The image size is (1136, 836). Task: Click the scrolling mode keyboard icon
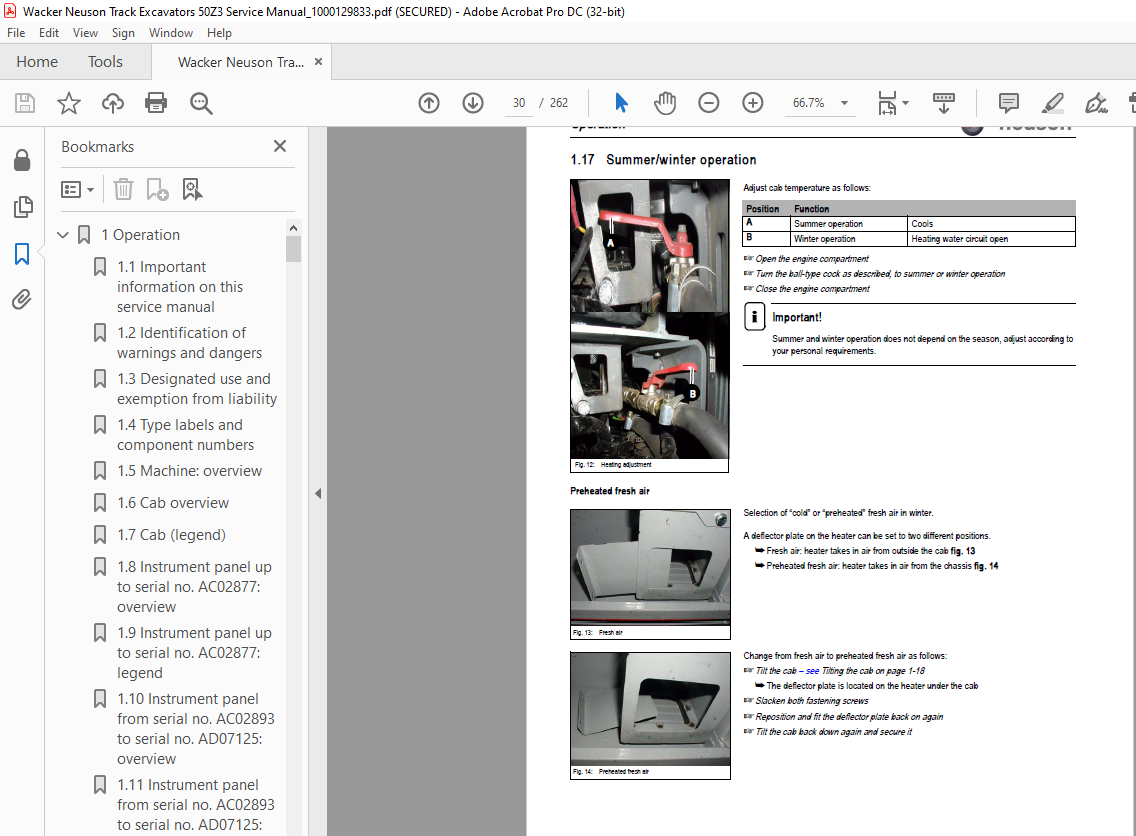[x=943, y=103]
